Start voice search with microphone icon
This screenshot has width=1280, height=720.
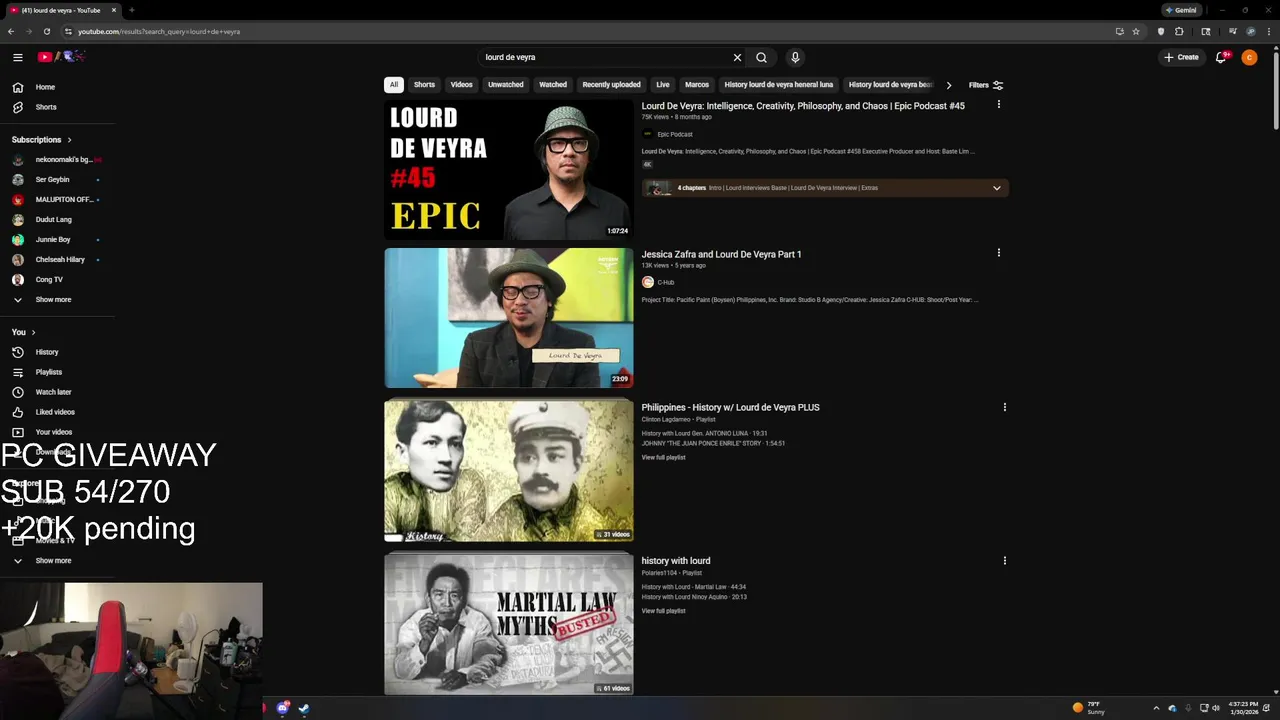pyautogui.click(x=795, y=57)
